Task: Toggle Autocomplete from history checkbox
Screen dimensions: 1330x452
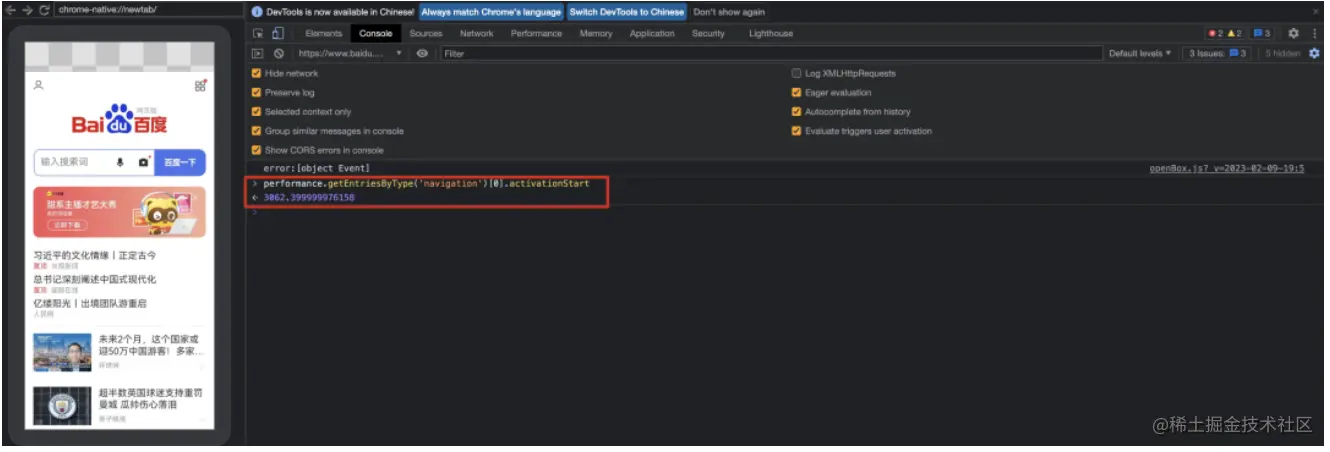Action: (796, 112)
